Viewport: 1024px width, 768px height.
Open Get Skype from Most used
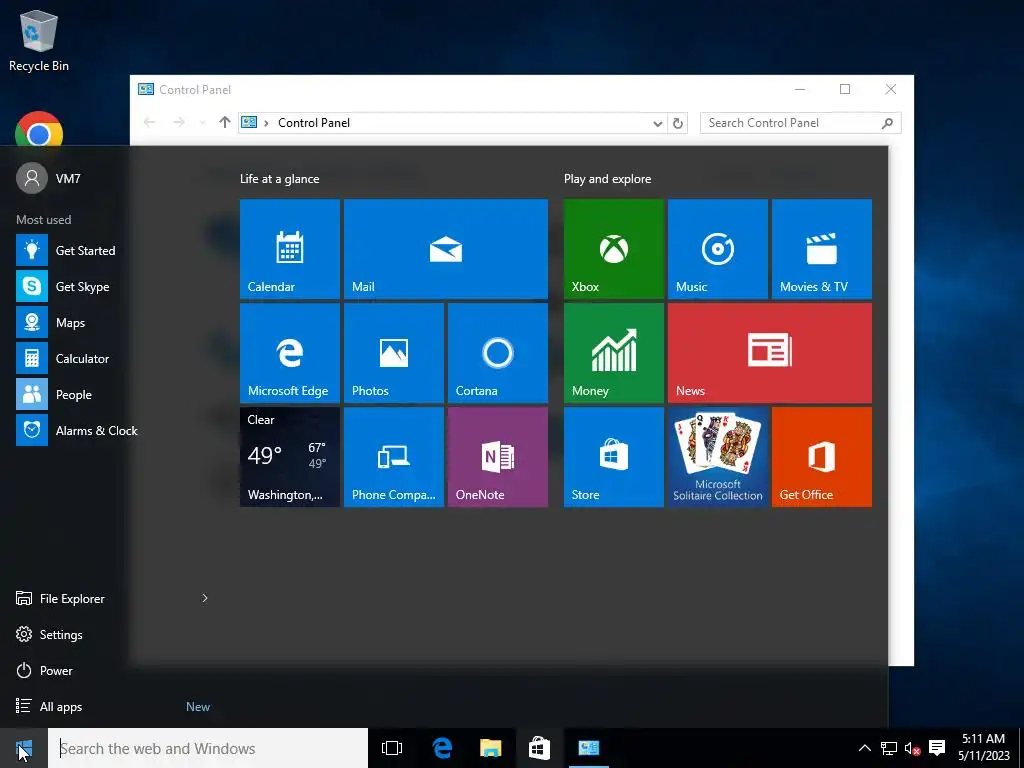pyautogui.click(x=62, y=286)
